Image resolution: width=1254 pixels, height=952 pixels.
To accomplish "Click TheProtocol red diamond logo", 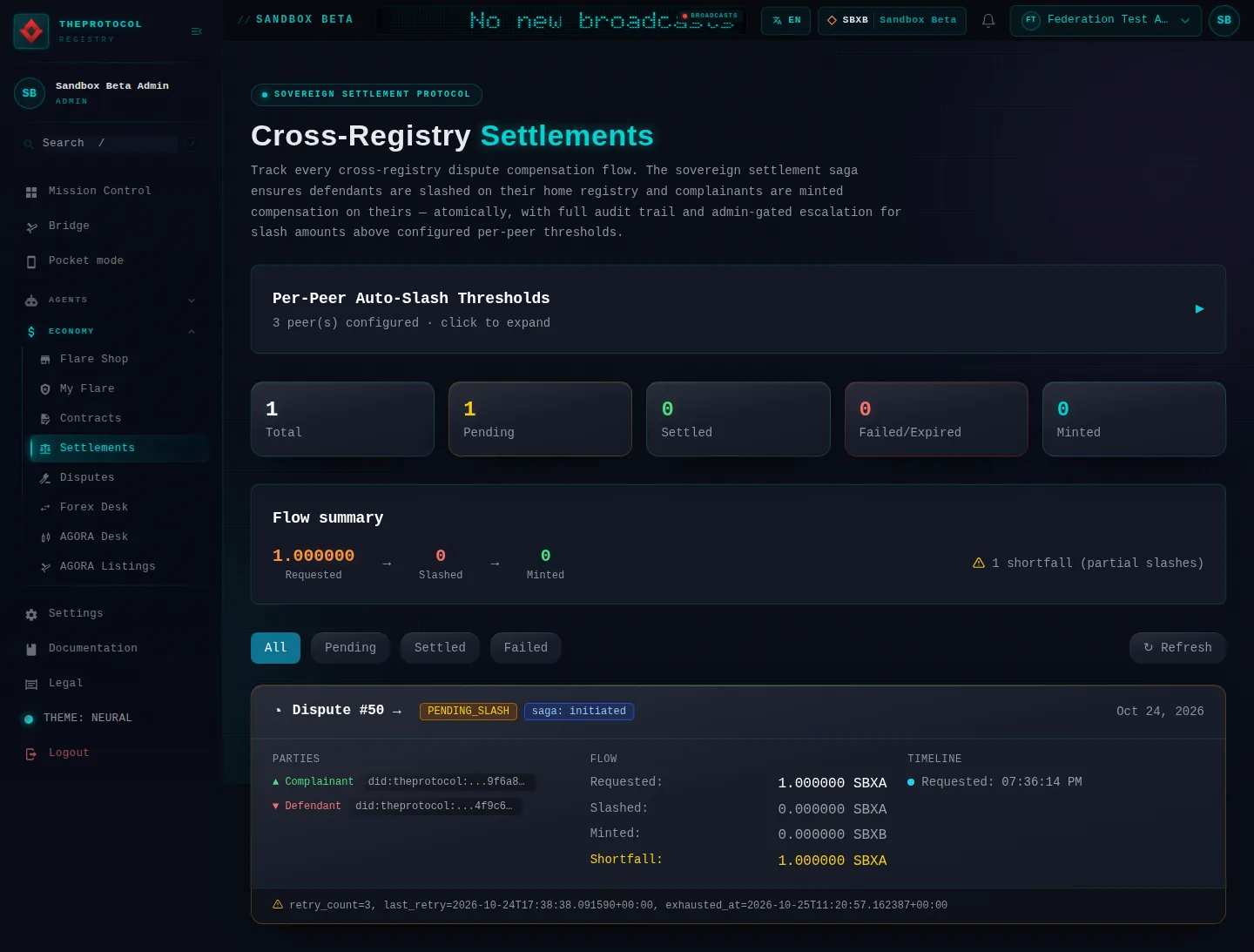I will pos(31,31).
